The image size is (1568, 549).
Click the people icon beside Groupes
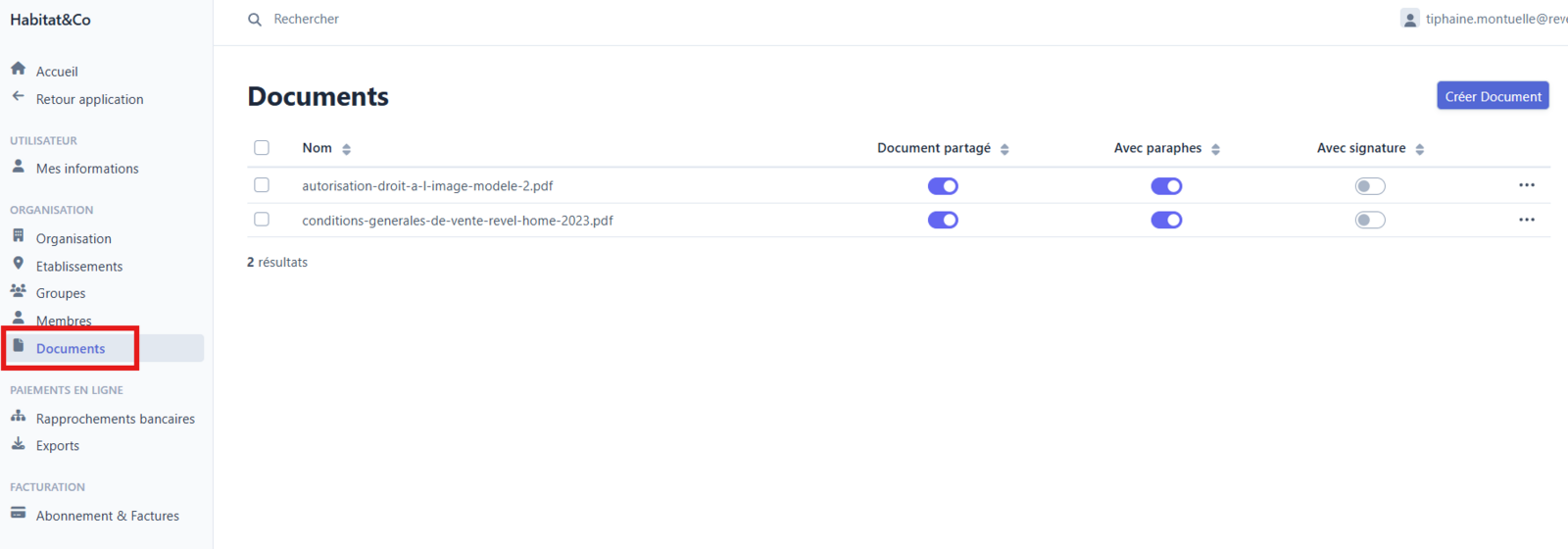coord(18,290)
